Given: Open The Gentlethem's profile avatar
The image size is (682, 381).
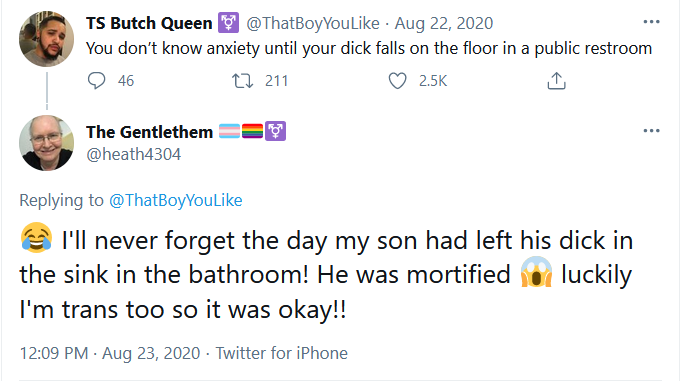Looking at the screenshot, I should click(x=47, y=143).
